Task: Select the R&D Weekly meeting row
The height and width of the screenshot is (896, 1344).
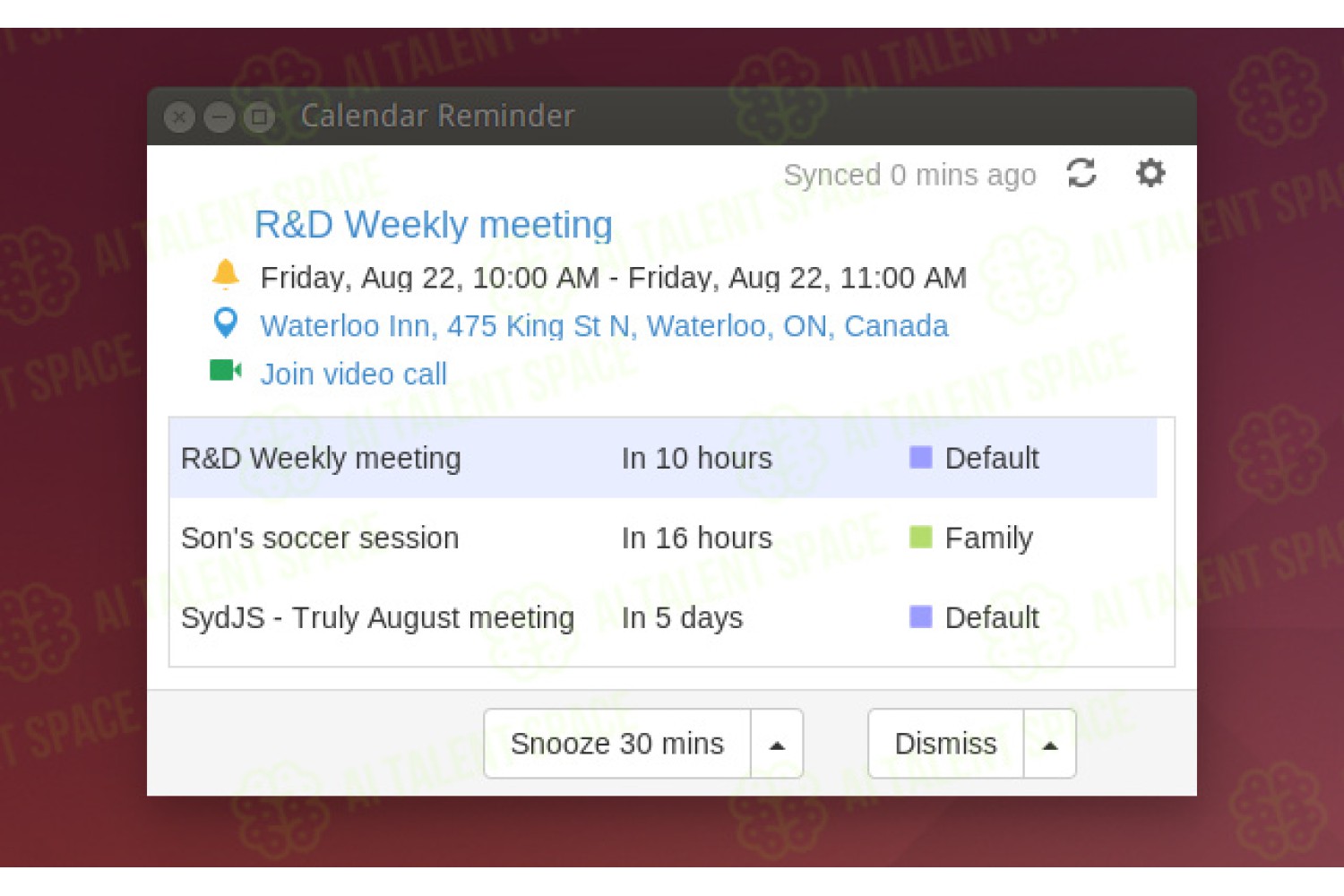Action: coord(663,458)
